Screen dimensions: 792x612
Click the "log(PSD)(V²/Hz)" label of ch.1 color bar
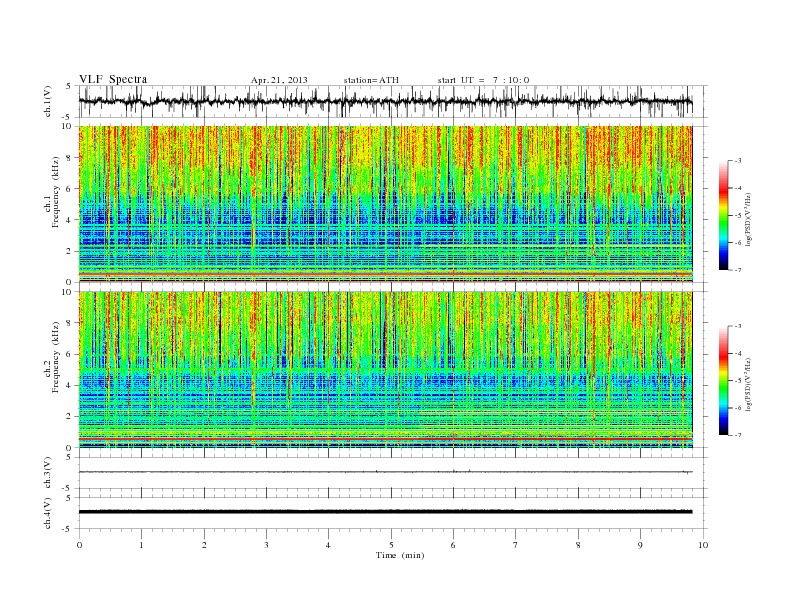[x=749, y=218]
